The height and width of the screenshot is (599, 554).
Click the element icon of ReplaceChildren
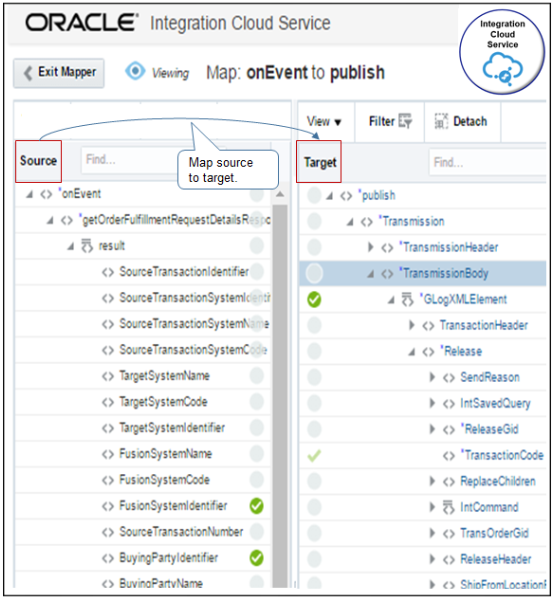click(449, 482)
